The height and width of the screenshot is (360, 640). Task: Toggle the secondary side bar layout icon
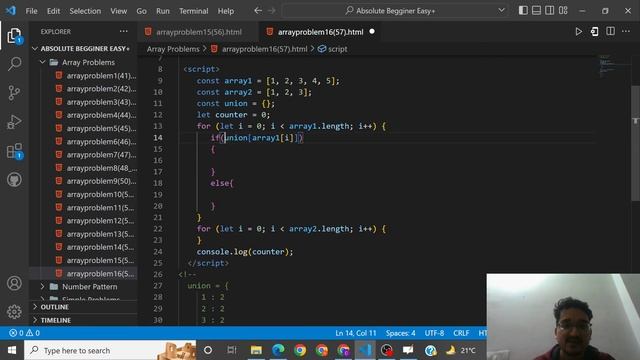[x=550, y=11]
